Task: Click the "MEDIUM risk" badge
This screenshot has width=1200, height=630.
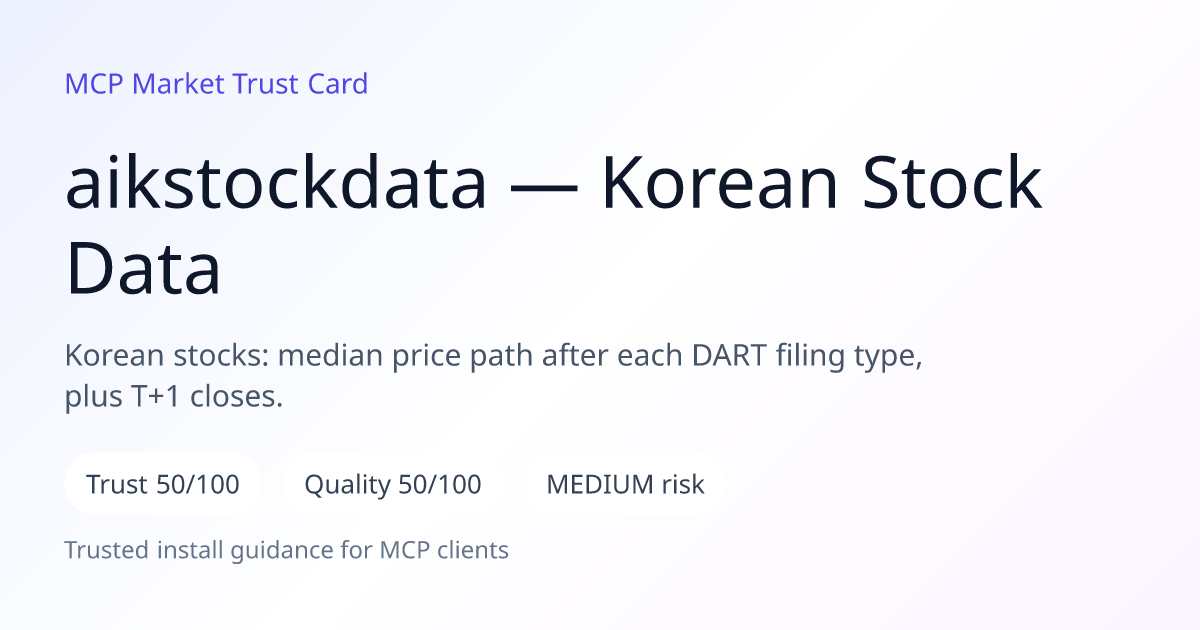Action: (625, 484)
